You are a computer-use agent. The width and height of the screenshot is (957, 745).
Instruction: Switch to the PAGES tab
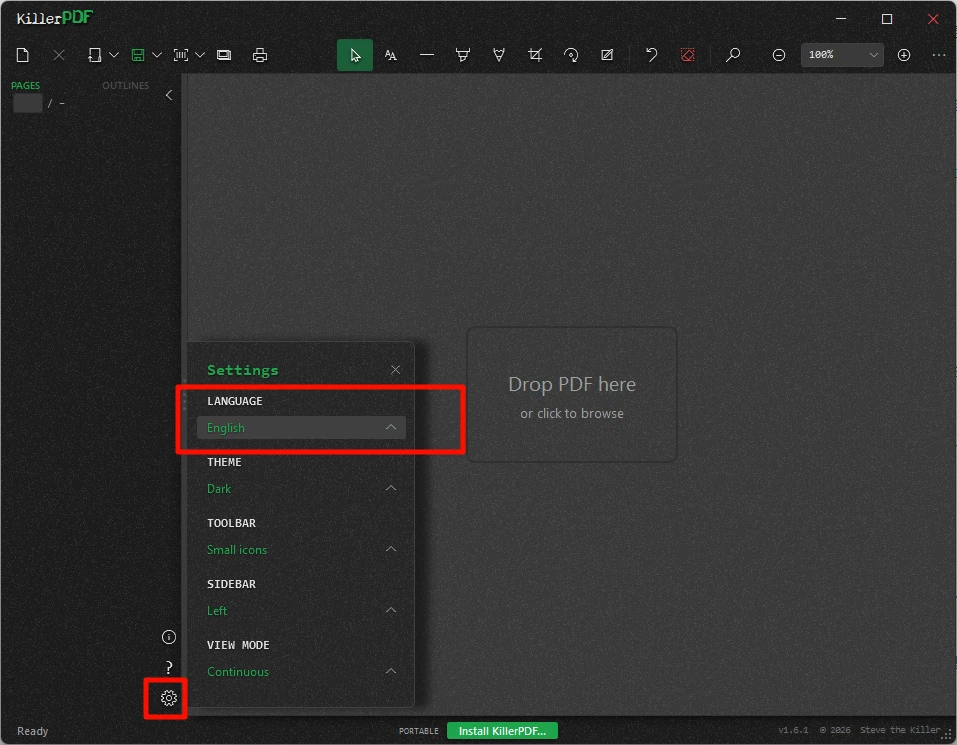[26, 85]
